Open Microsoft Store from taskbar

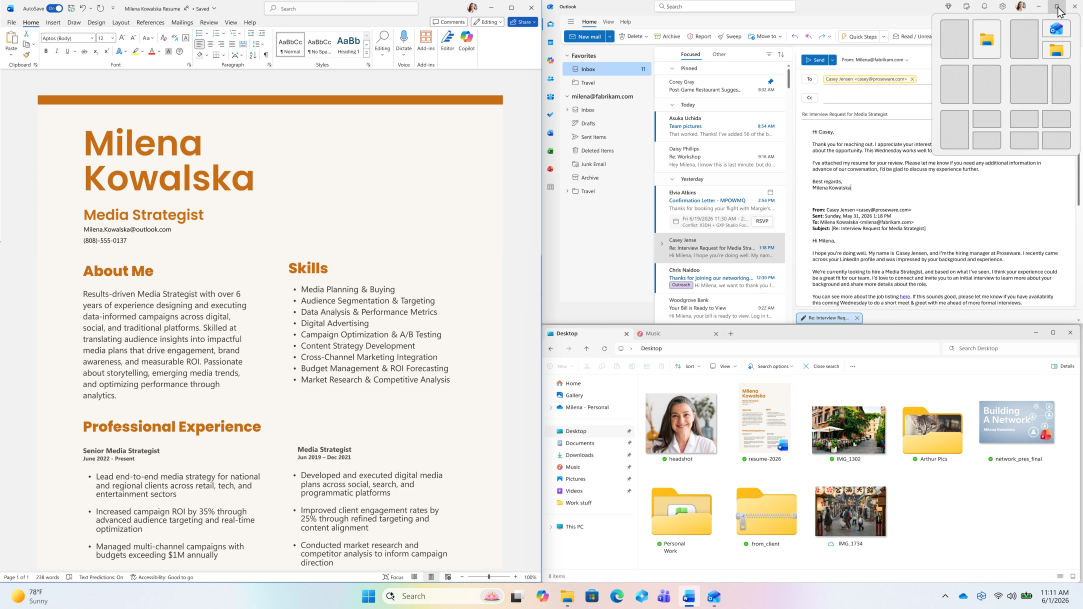(592, 596)
